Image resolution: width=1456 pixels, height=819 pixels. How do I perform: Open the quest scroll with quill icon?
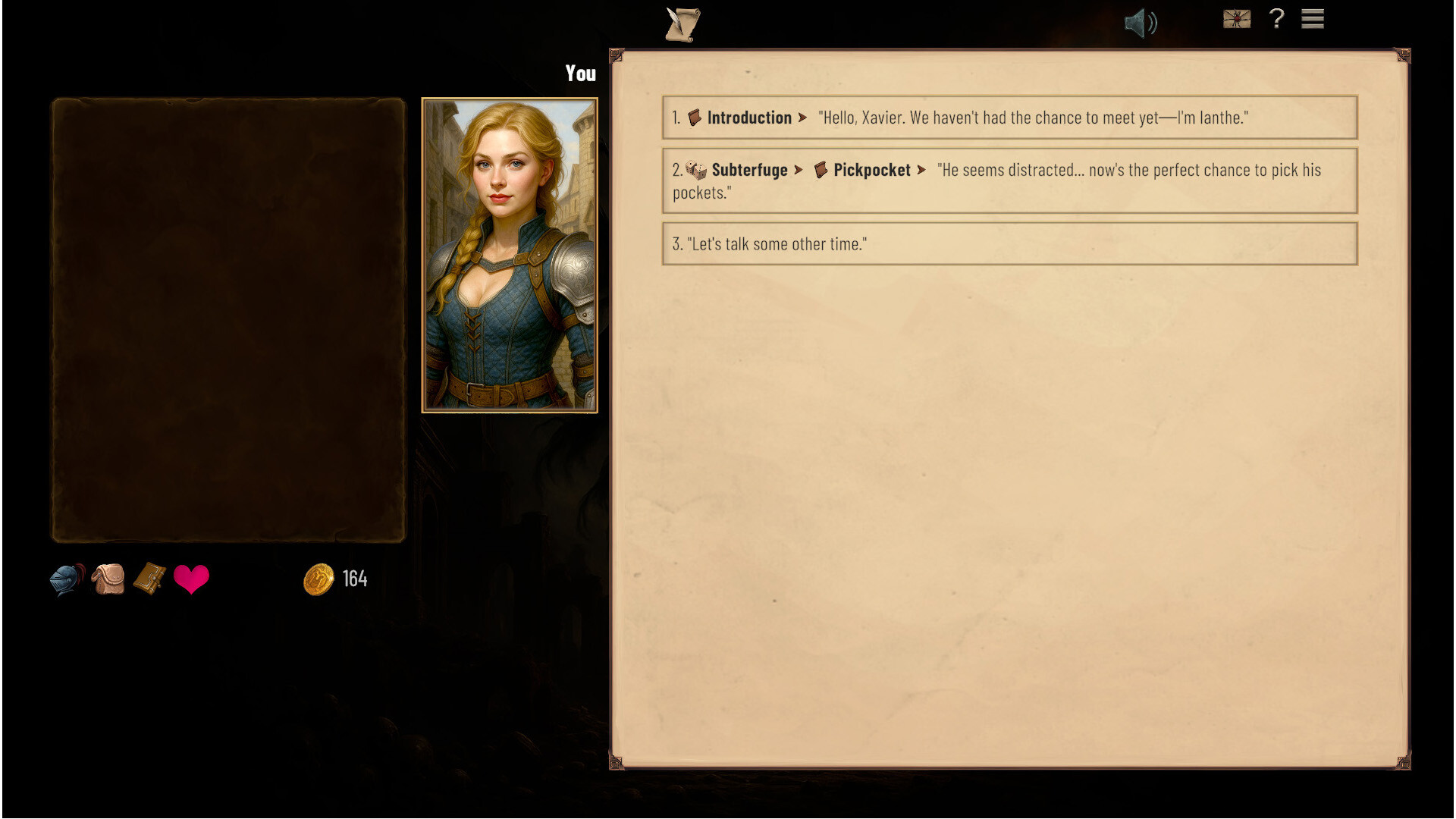[682, 24]
